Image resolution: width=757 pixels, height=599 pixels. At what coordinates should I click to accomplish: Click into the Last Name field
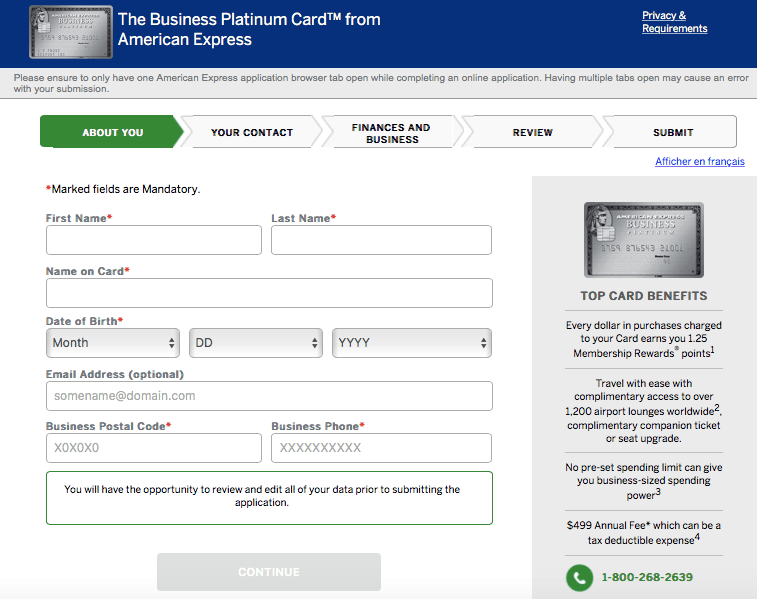click(381, 240)
